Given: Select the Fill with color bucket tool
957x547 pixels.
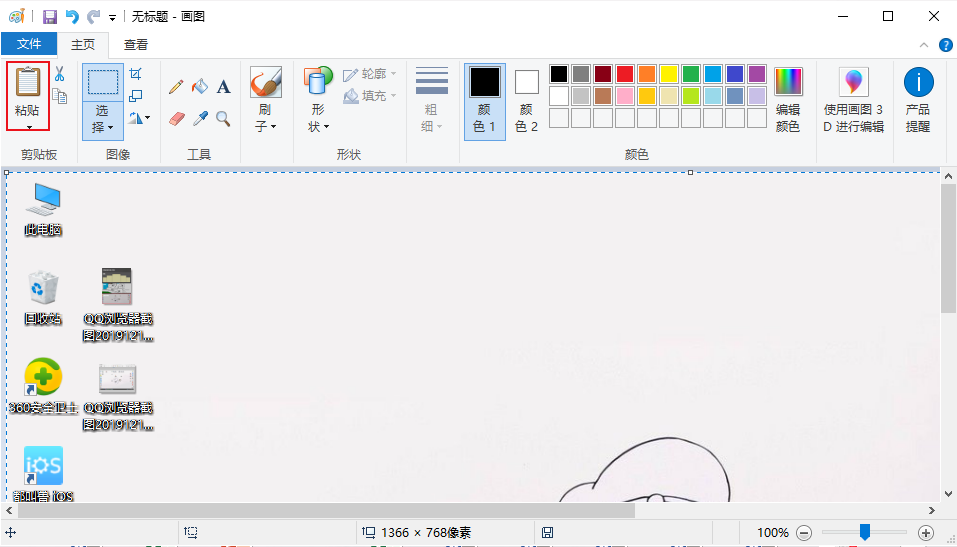Looking at the screenshot, I should (200, 87).
